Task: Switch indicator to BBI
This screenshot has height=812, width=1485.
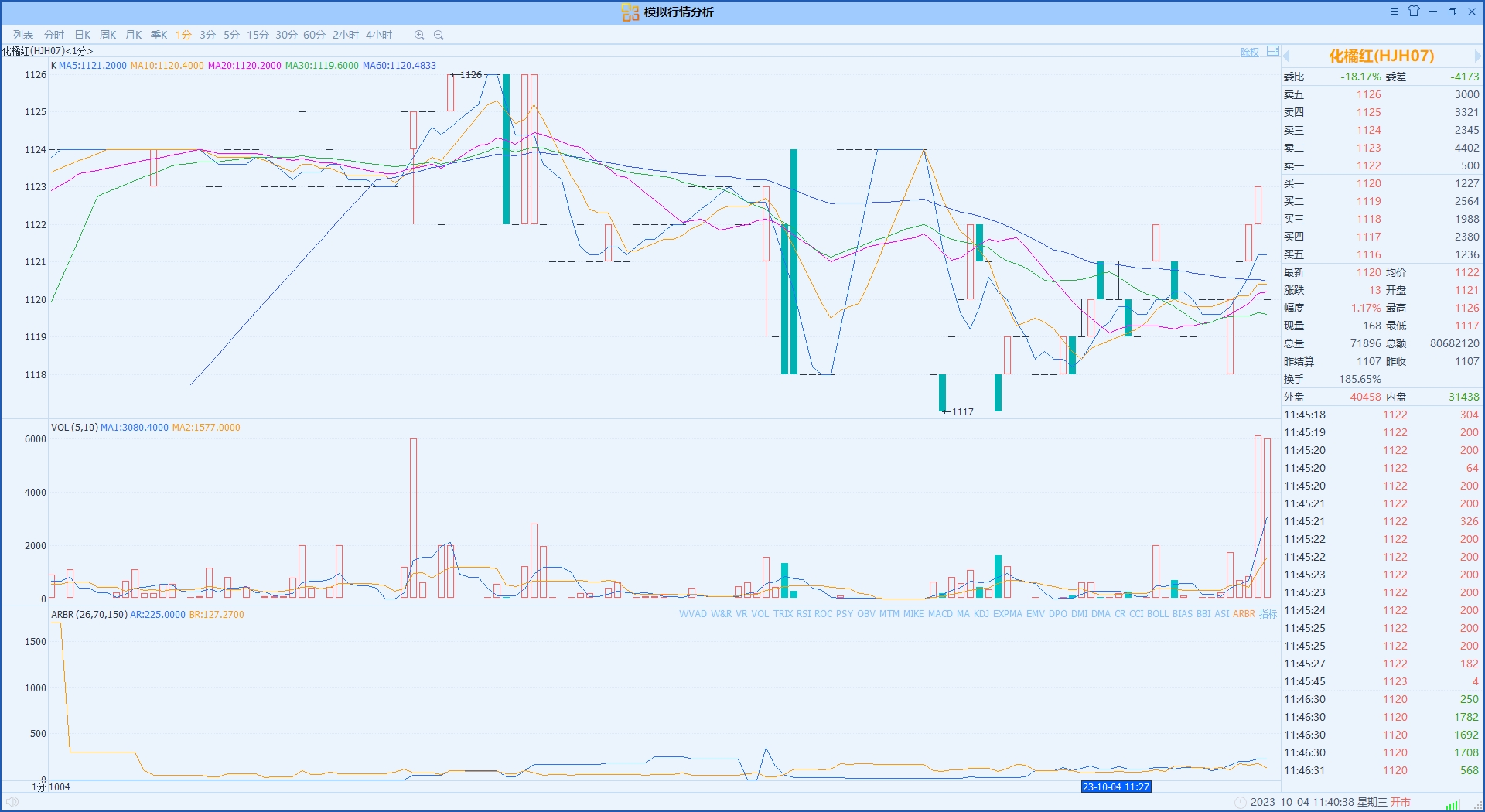Action: [1203, 614]
